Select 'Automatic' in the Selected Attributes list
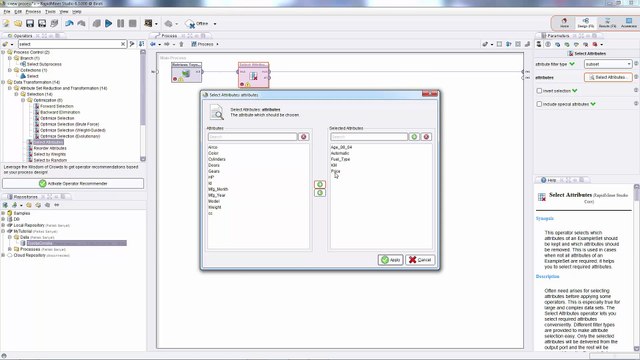This screenshot has height=360, width=640. [340, 153]
